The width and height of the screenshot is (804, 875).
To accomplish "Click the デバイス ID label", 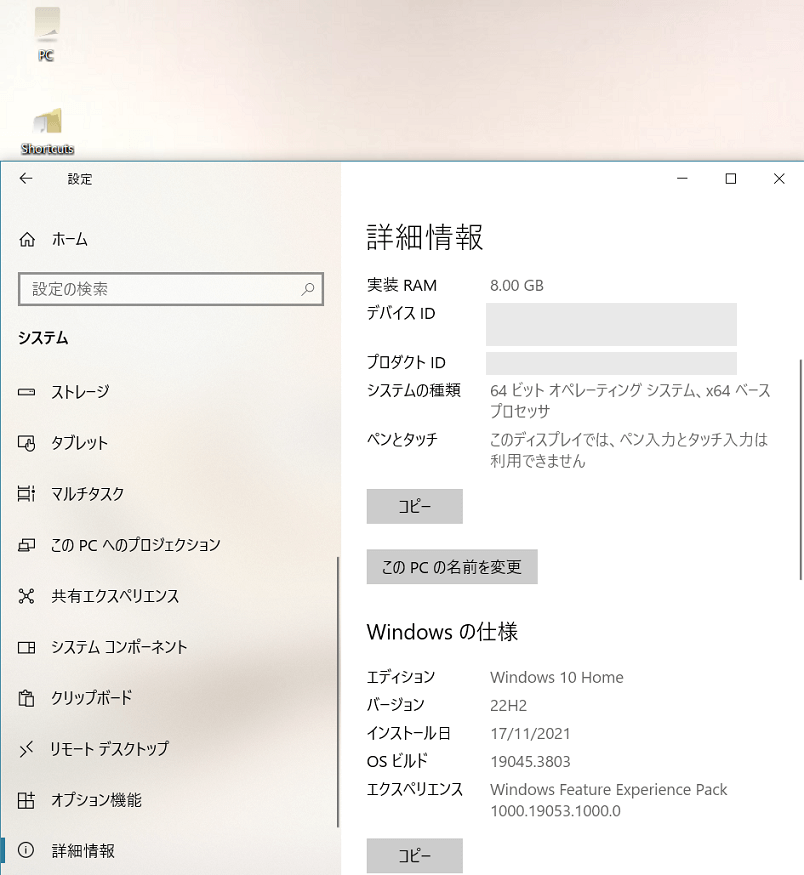I will point(401,314).
